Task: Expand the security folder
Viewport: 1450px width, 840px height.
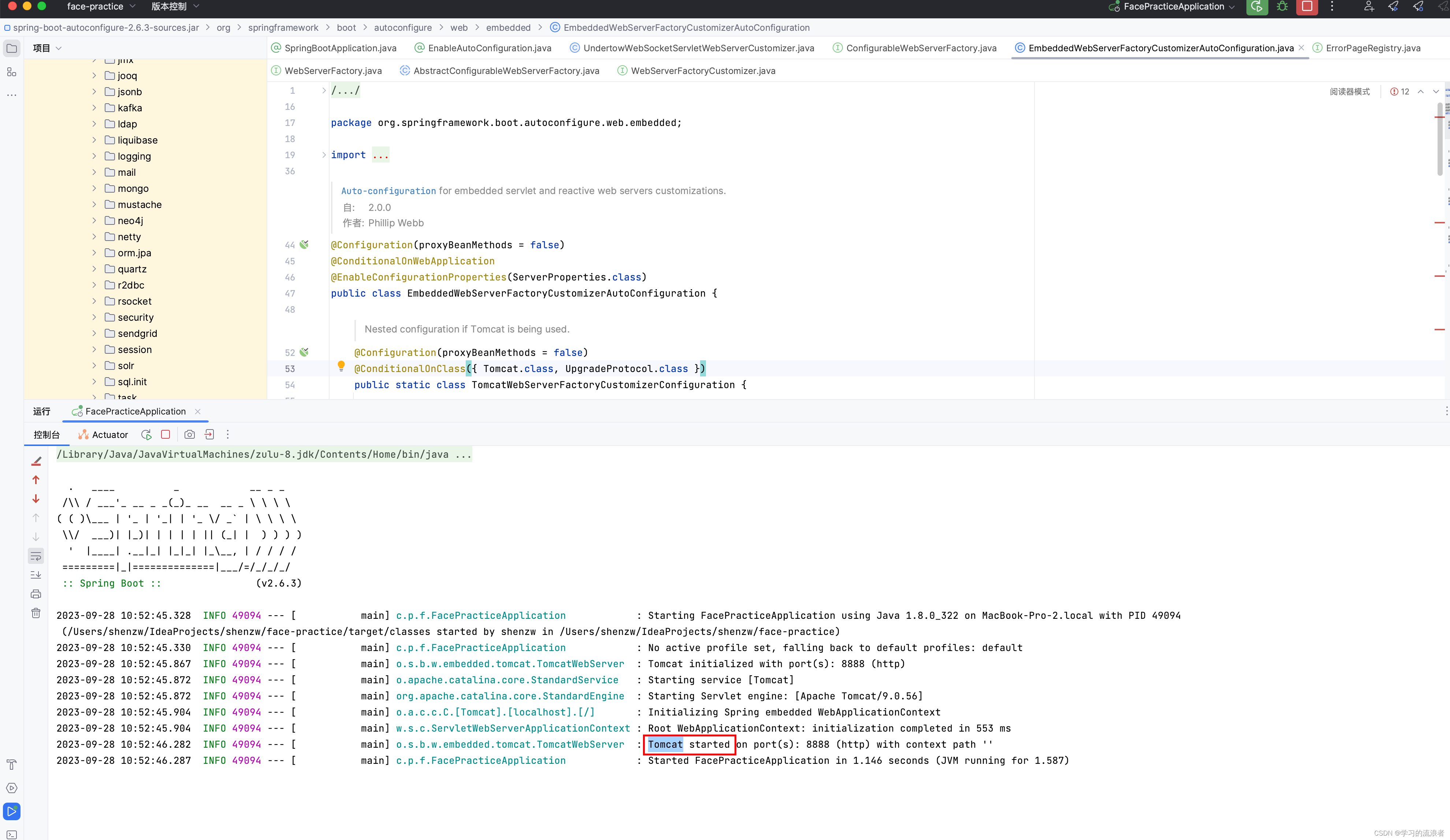Action: (94, 317)
